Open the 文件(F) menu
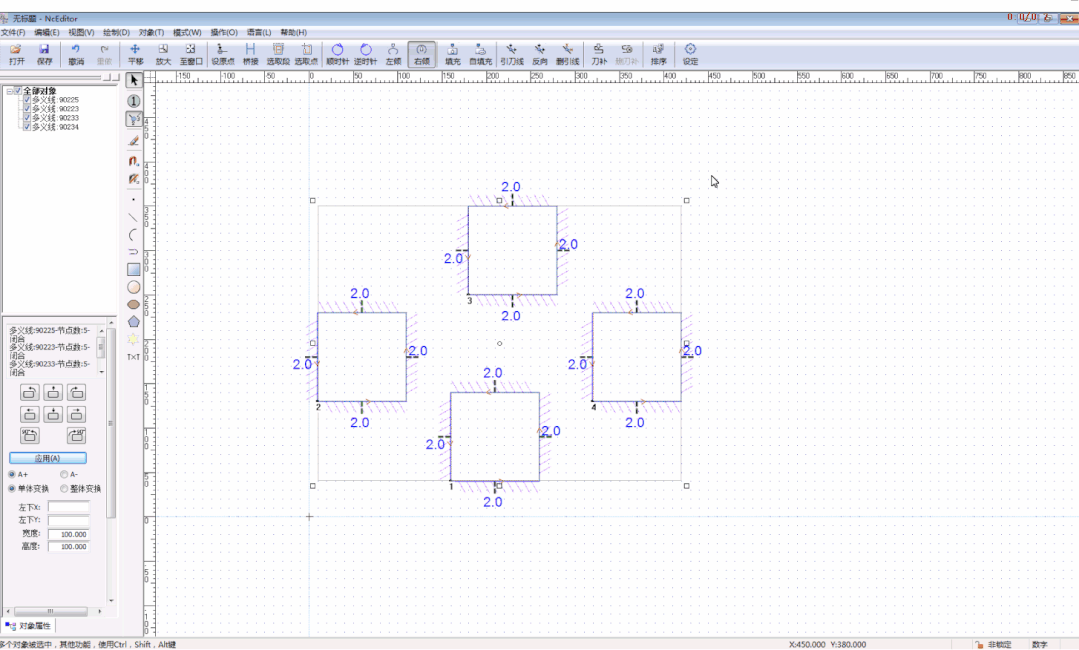 [12, 32]
